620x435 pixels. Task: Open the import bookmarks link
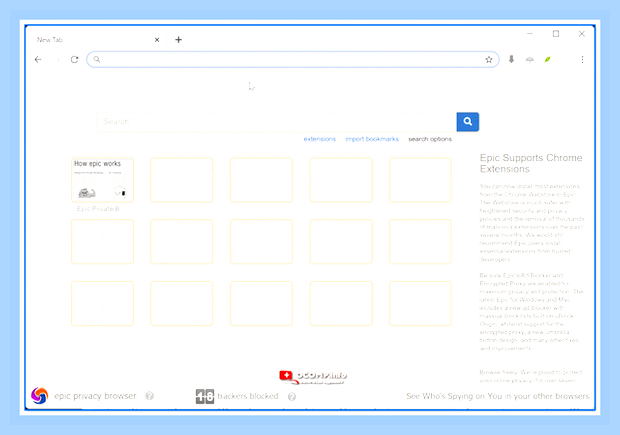[x=372, y=139]
